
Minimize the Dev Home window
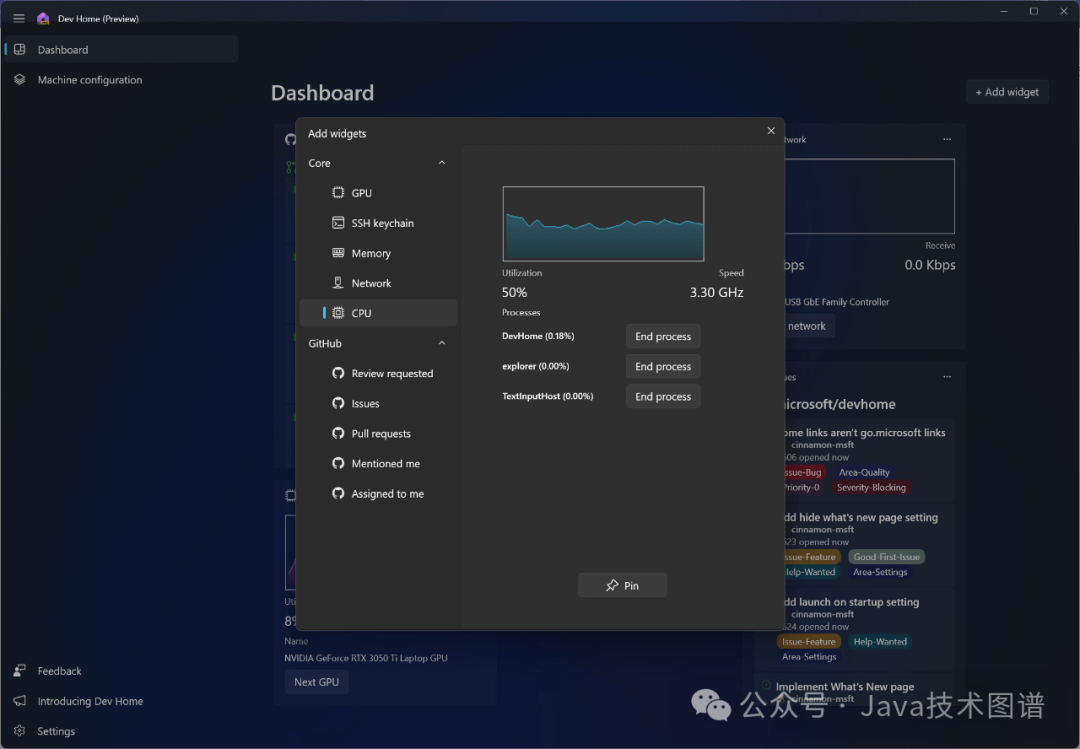pos(1004,11)
